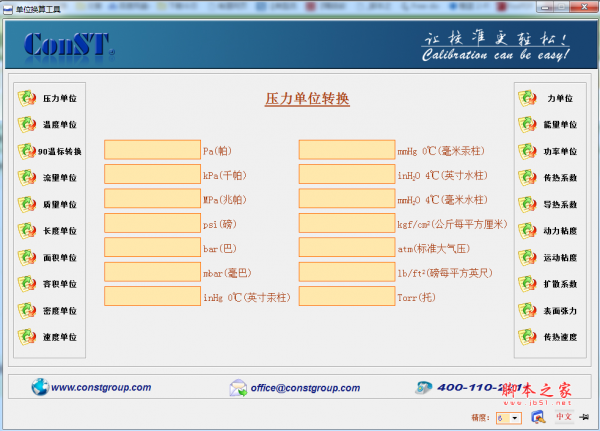Open the 传热速度 heat transfer rate converter
600x431 pixels.
[x=548, y=337]
